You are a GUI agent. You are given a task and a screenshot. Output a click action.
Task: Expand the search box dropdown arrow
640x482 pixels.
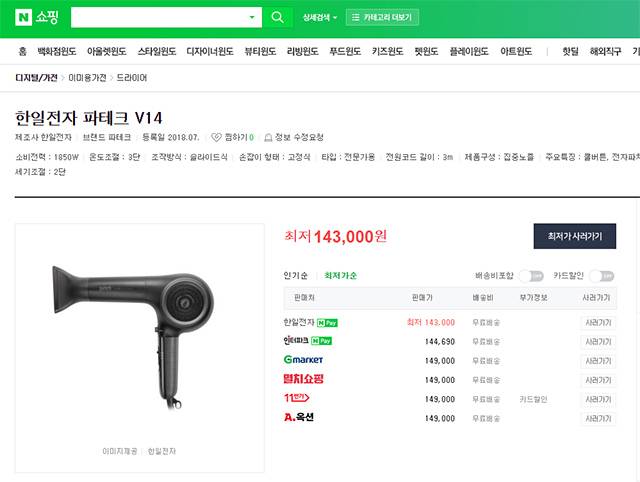[x=252, y=17]
